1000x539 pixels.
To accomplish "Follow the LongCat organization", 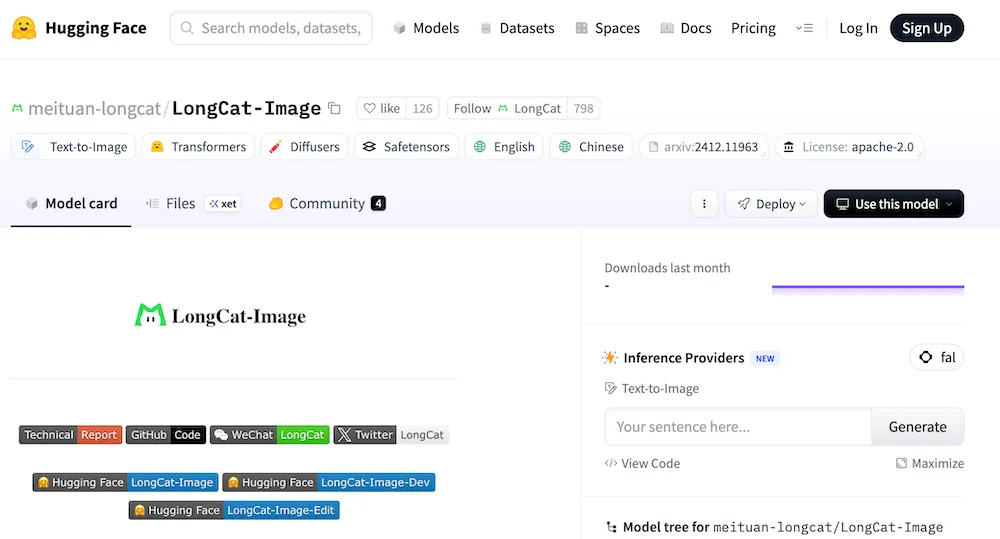I will click(507, 109).
